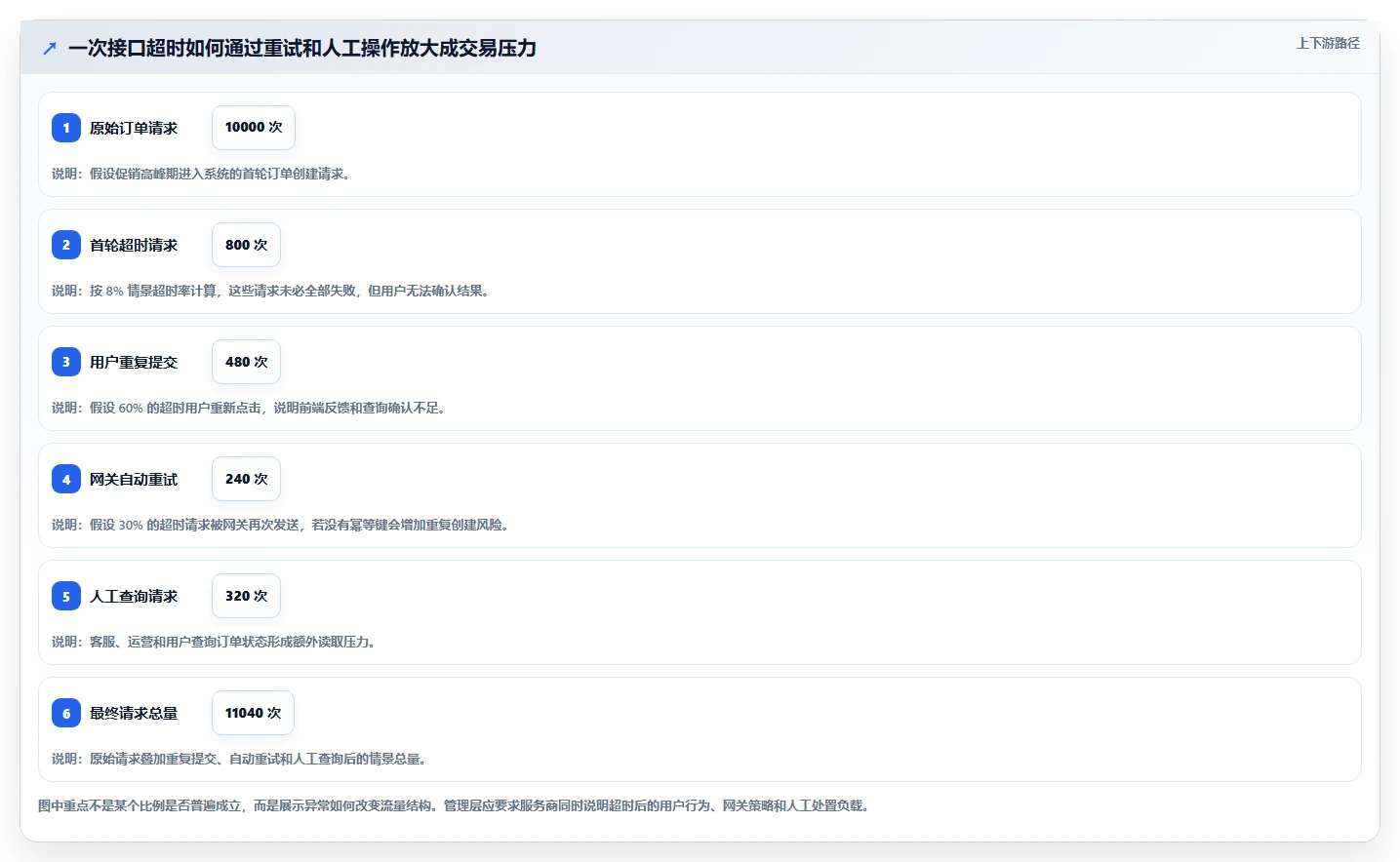Click step number 1 badge

tap(66, 128)
